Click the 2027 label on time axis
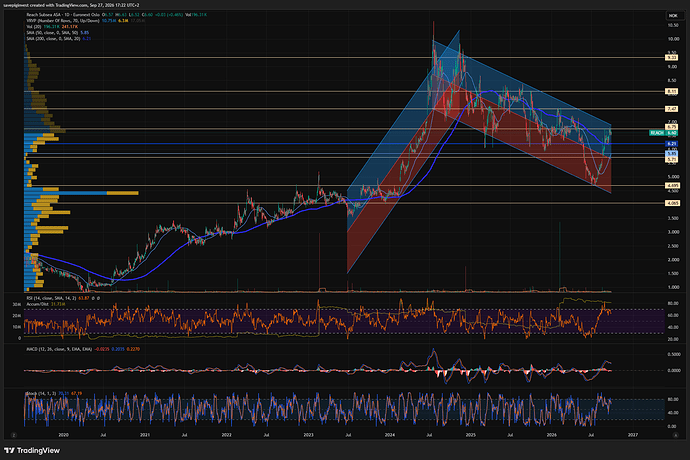Screen dimensions: 690x460 (x=633, y=435)
